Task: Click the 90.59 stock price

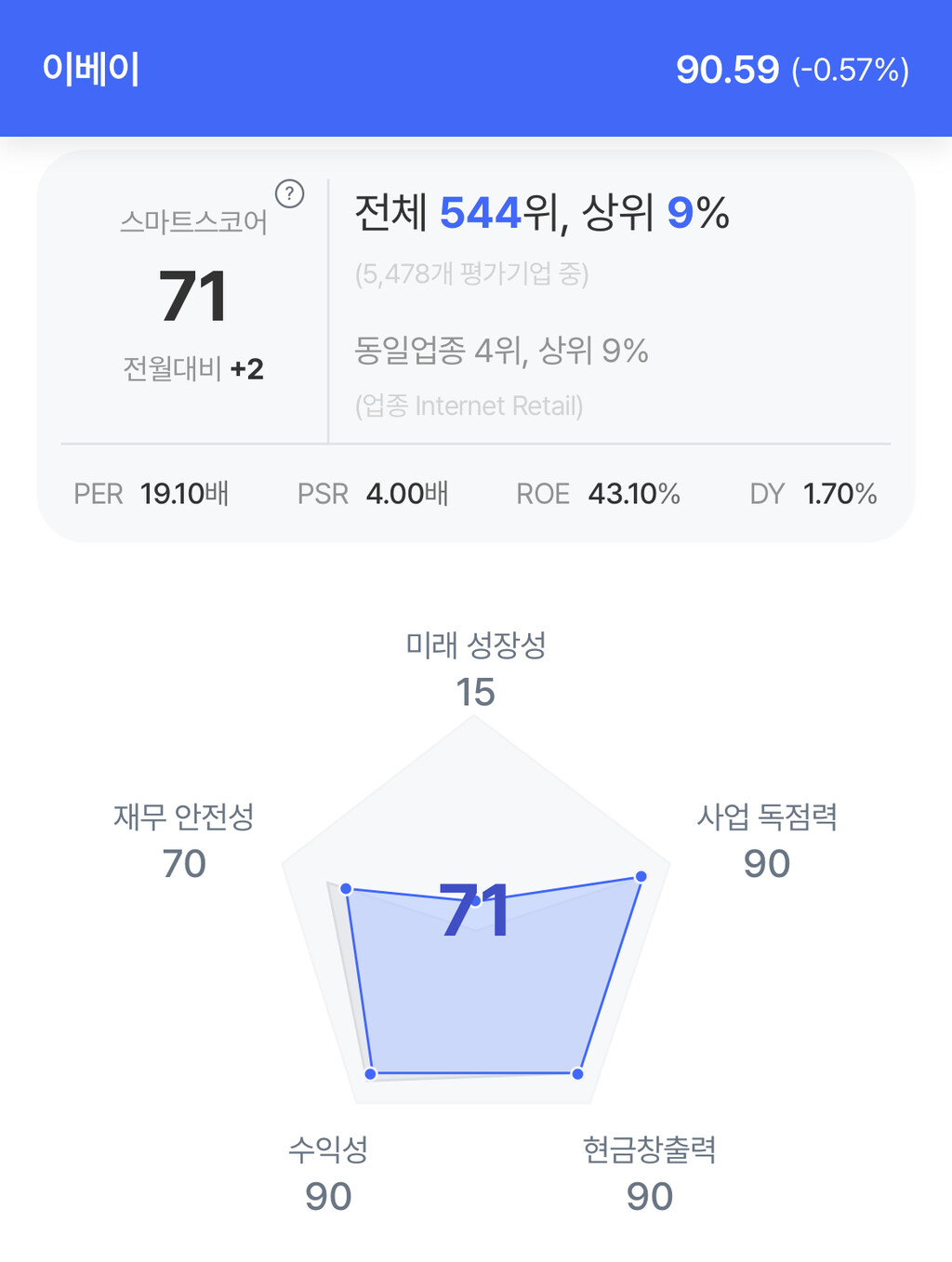Action: 727,70
